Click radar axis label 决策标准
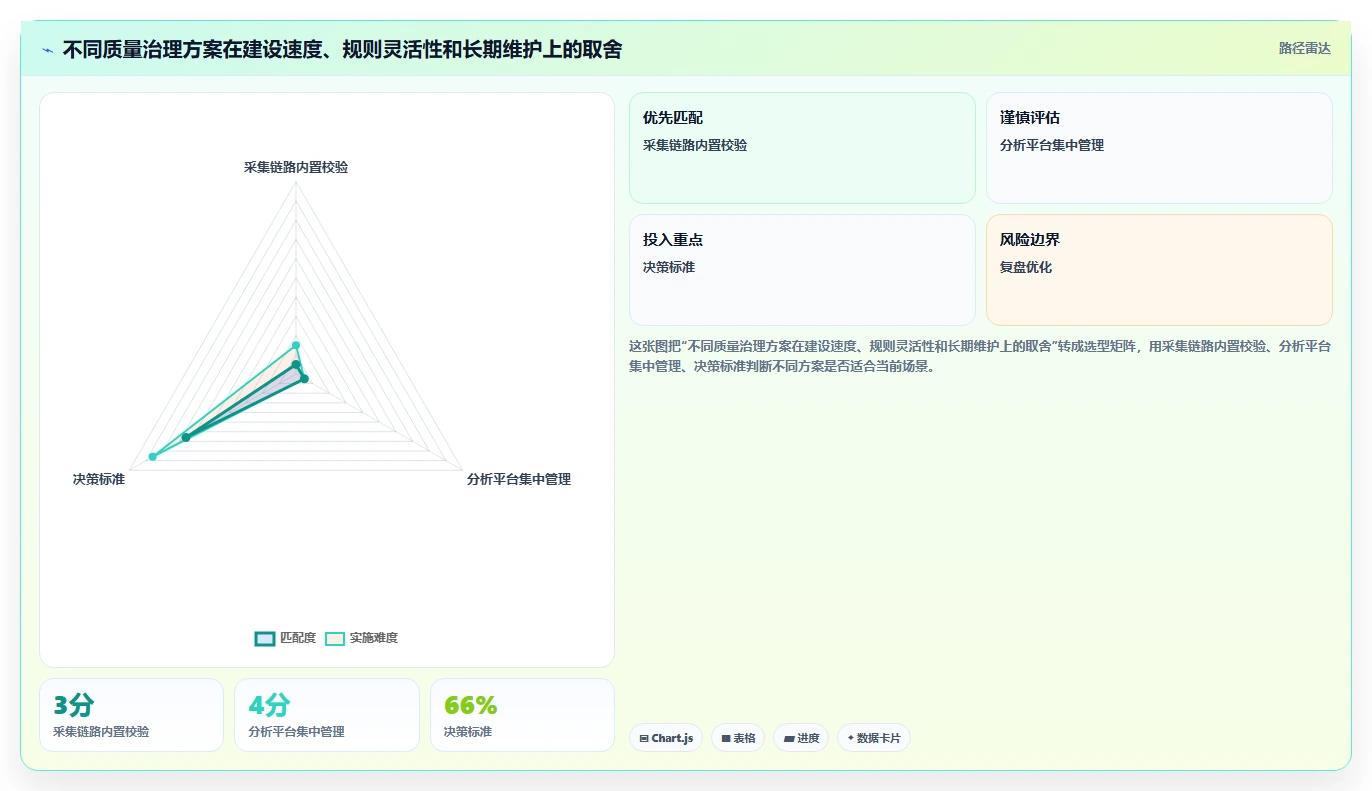Viewport: 1372px width, 791px height. tap(99, 479)
